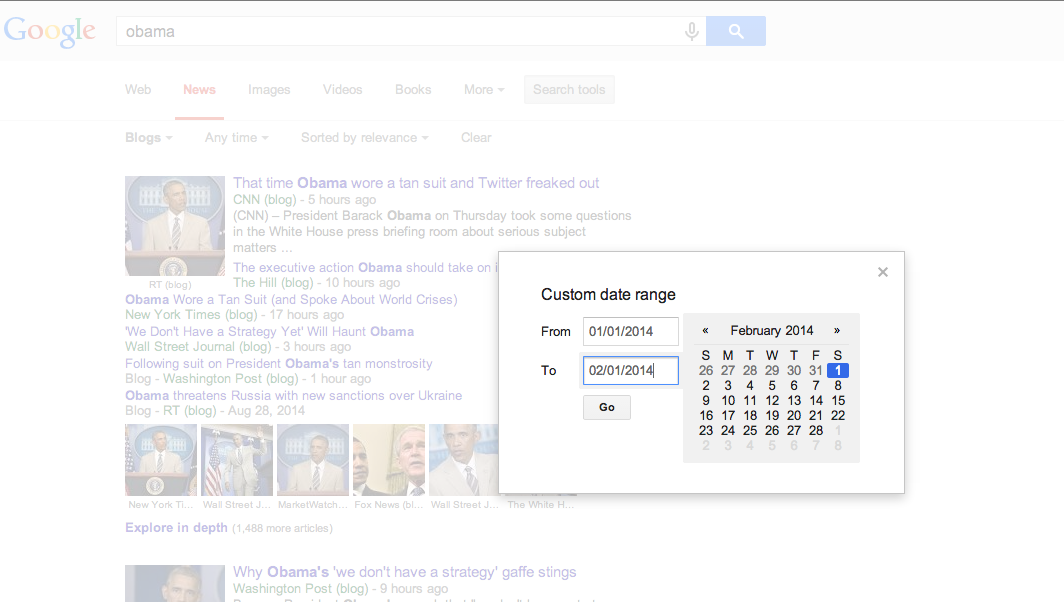Open 'Why Obama's we don't have a strategy' article
Viewport: 1064px width, 602px height.
[x=404, y=572]
